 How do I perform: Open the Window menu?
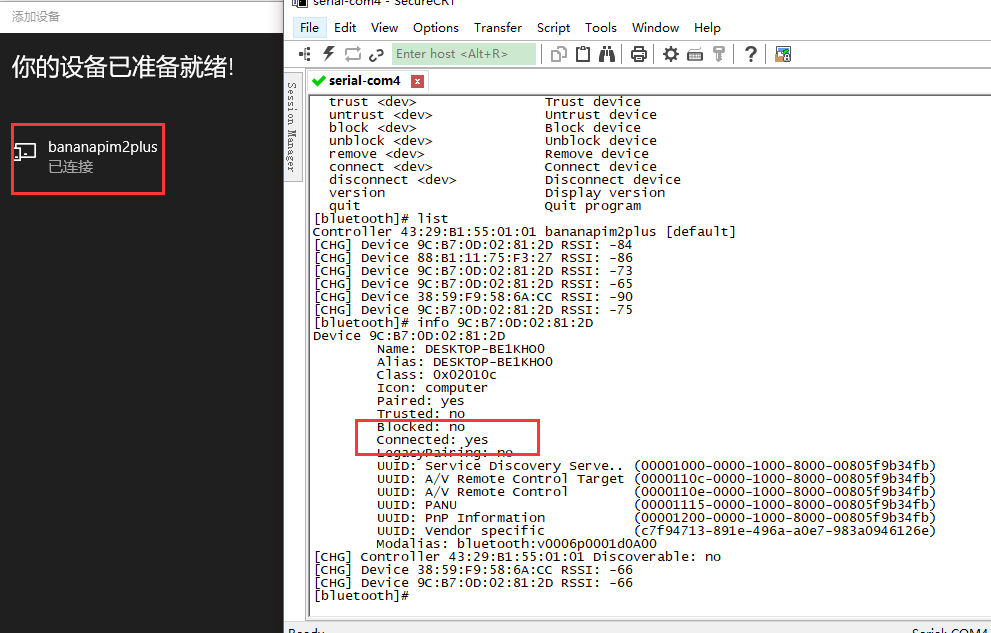pos(655,28)
